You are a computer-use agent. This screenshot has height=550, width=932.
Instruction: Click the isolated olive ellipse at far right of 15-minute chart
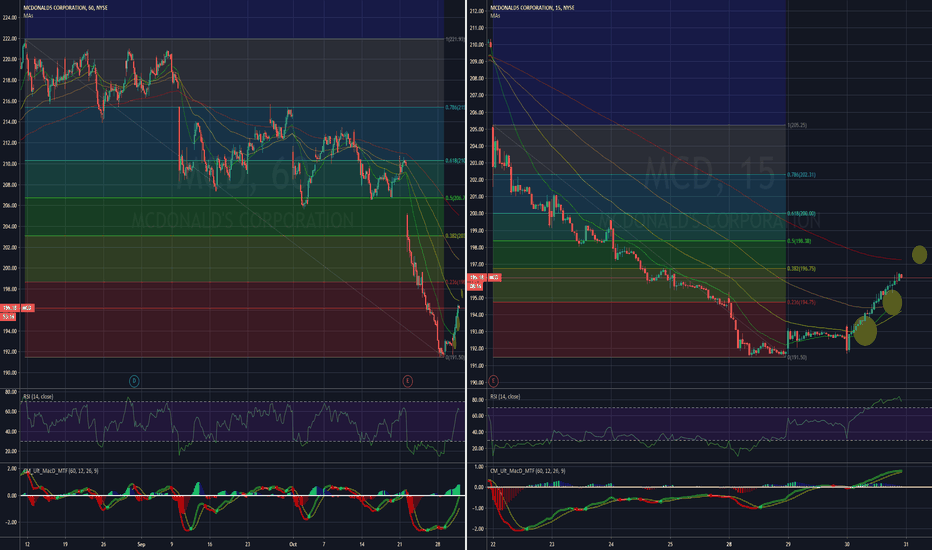(x=919, y=254)
